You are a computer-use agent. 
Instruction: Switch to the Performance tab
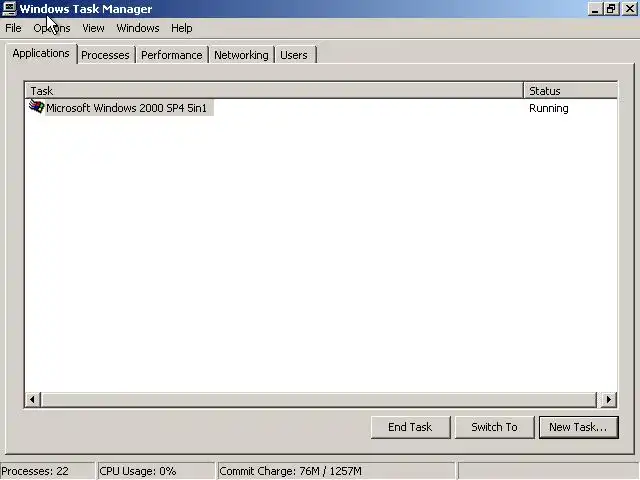pyautogui.click(x=171, y=55)
